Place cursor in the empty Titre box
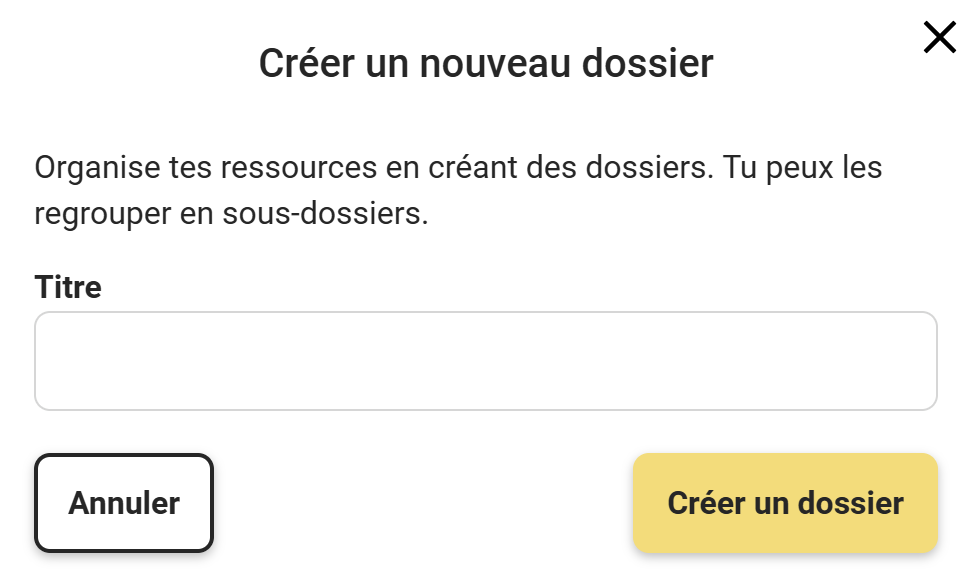Viewport: 957px width, 584px height. (x=486, y=361)
